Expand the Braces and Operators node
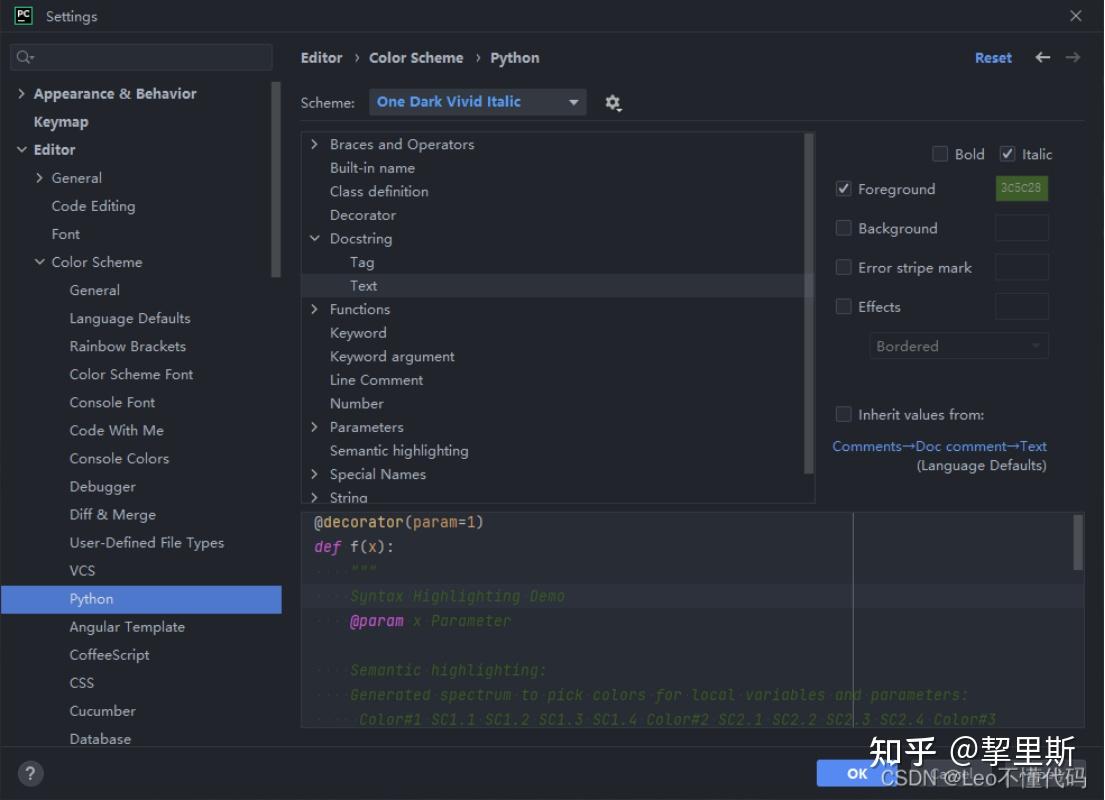This screenshot has width=1105, height=800. coord(316,144)
